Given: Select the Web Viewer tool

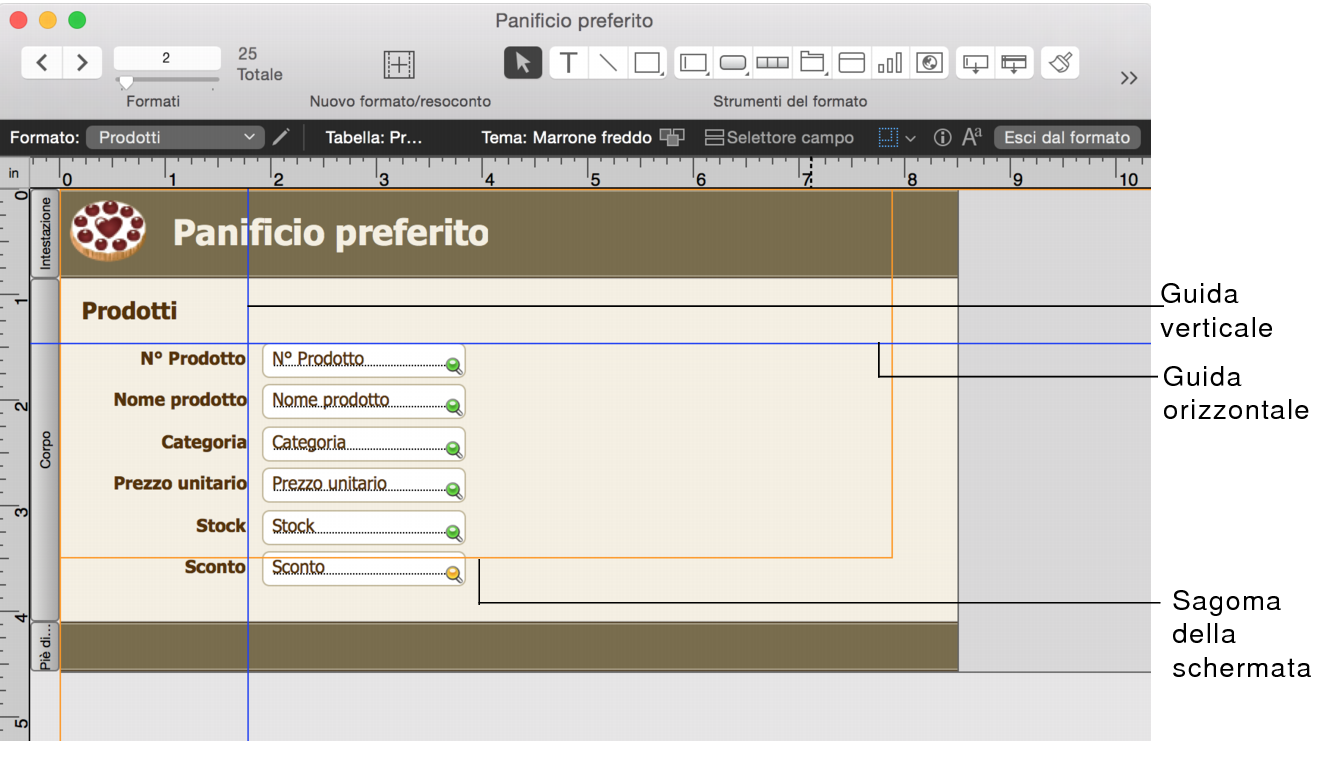Looking at the screenshot, I should (x=929, y=63).
